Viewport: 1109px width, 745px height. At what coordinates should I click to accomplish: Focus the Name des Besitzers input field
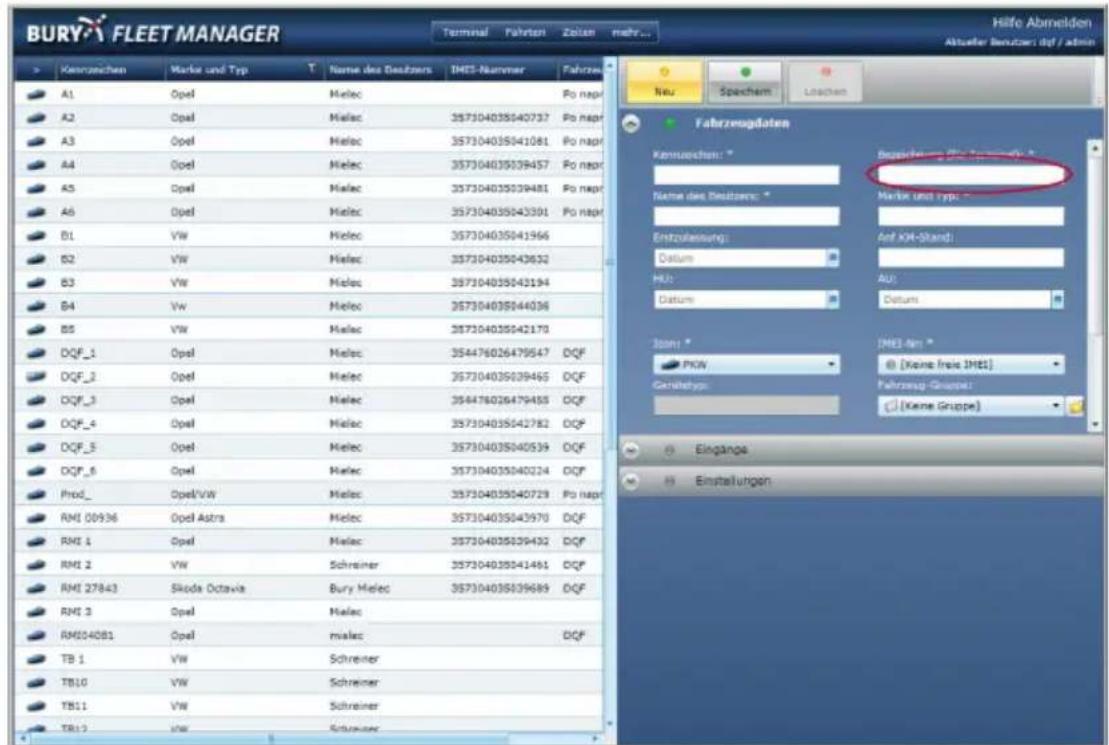pyautogui.click(x=747, y=216)
